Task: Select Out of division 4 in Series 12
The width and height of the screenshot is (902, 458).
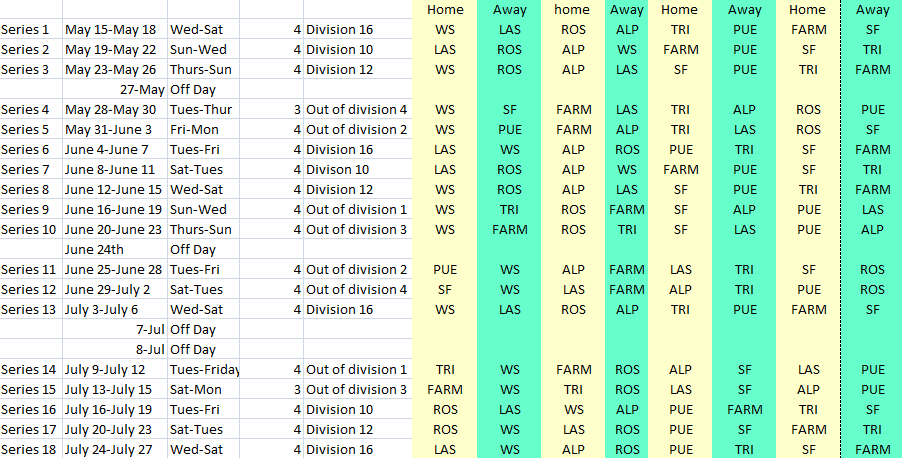Action: (x=357, y=290)
